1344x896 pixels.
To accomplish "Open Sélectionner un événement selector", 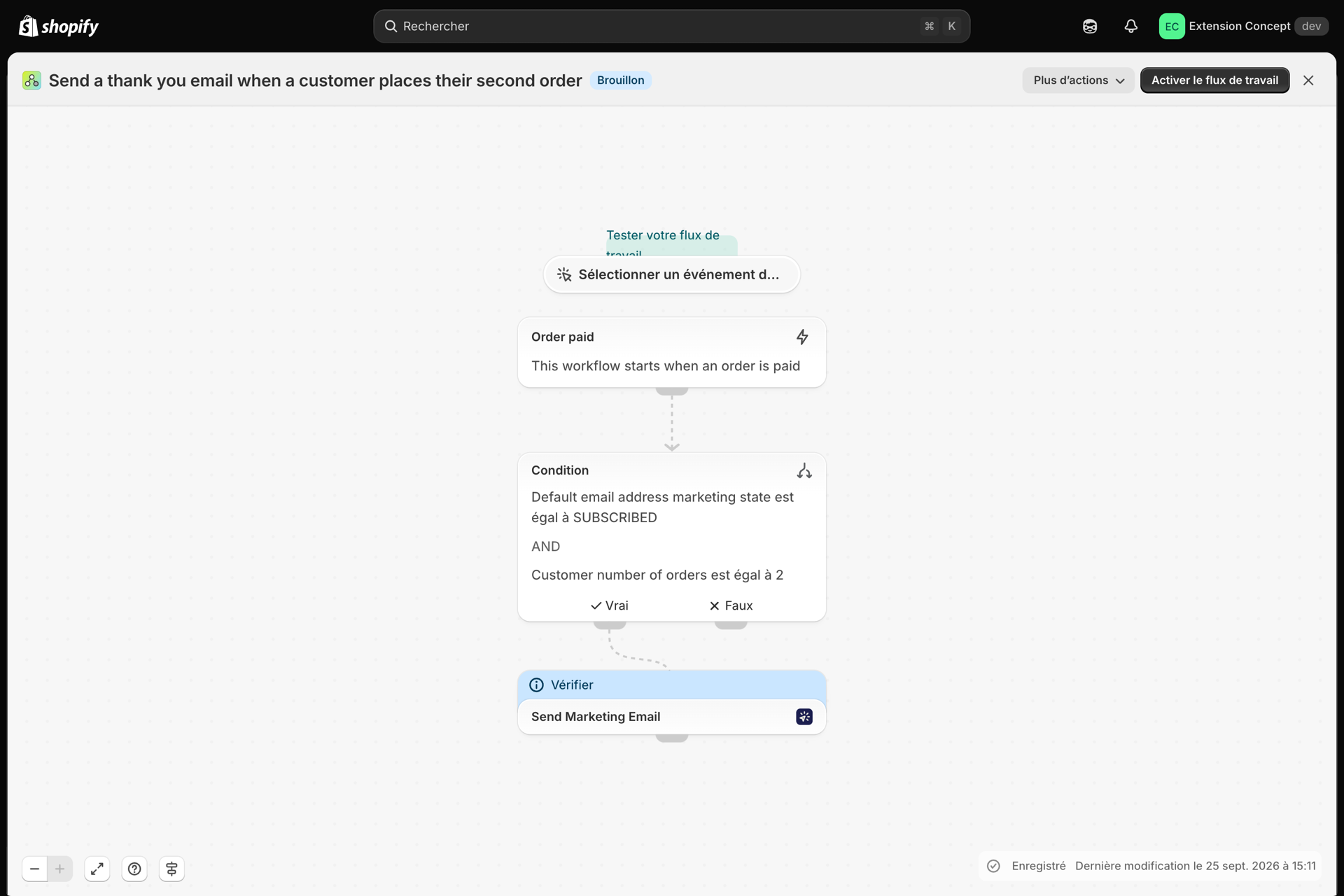I will [x=671, y=274].
